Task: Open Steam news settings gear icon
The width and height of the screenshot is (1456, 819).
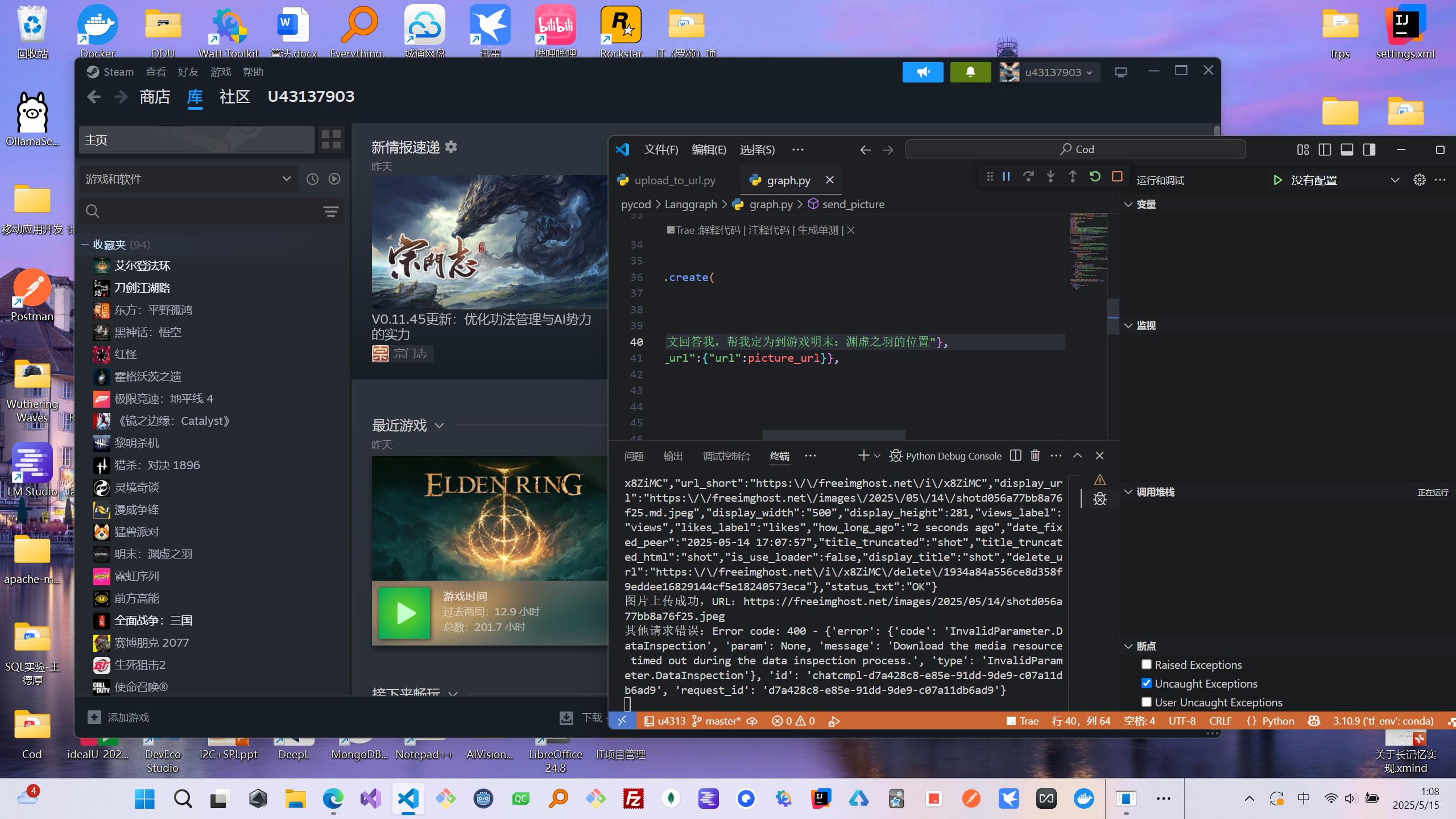Action: pos(451,147)
